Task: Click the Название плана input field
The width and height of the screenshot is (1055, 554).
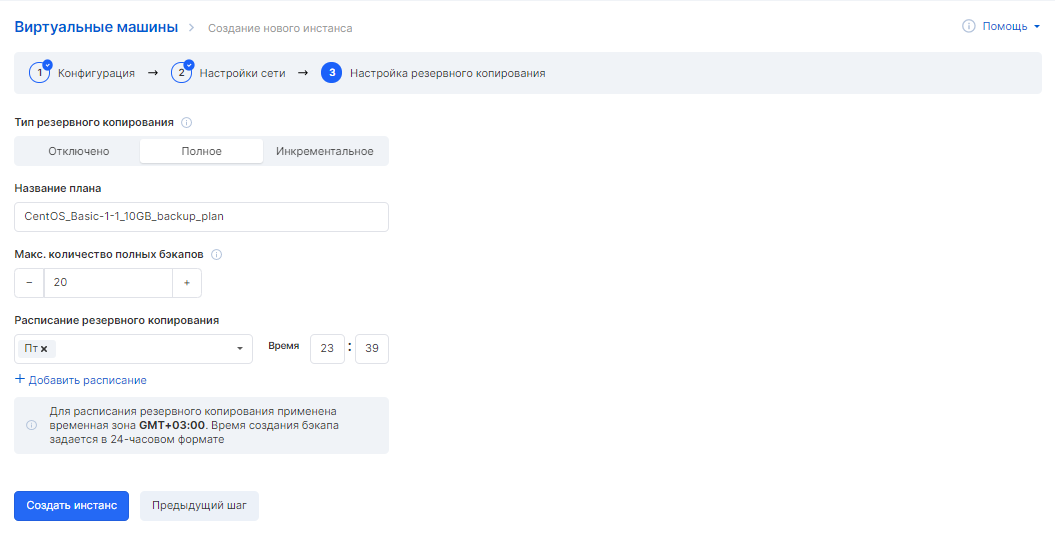Action: click(x=201, y=217)
